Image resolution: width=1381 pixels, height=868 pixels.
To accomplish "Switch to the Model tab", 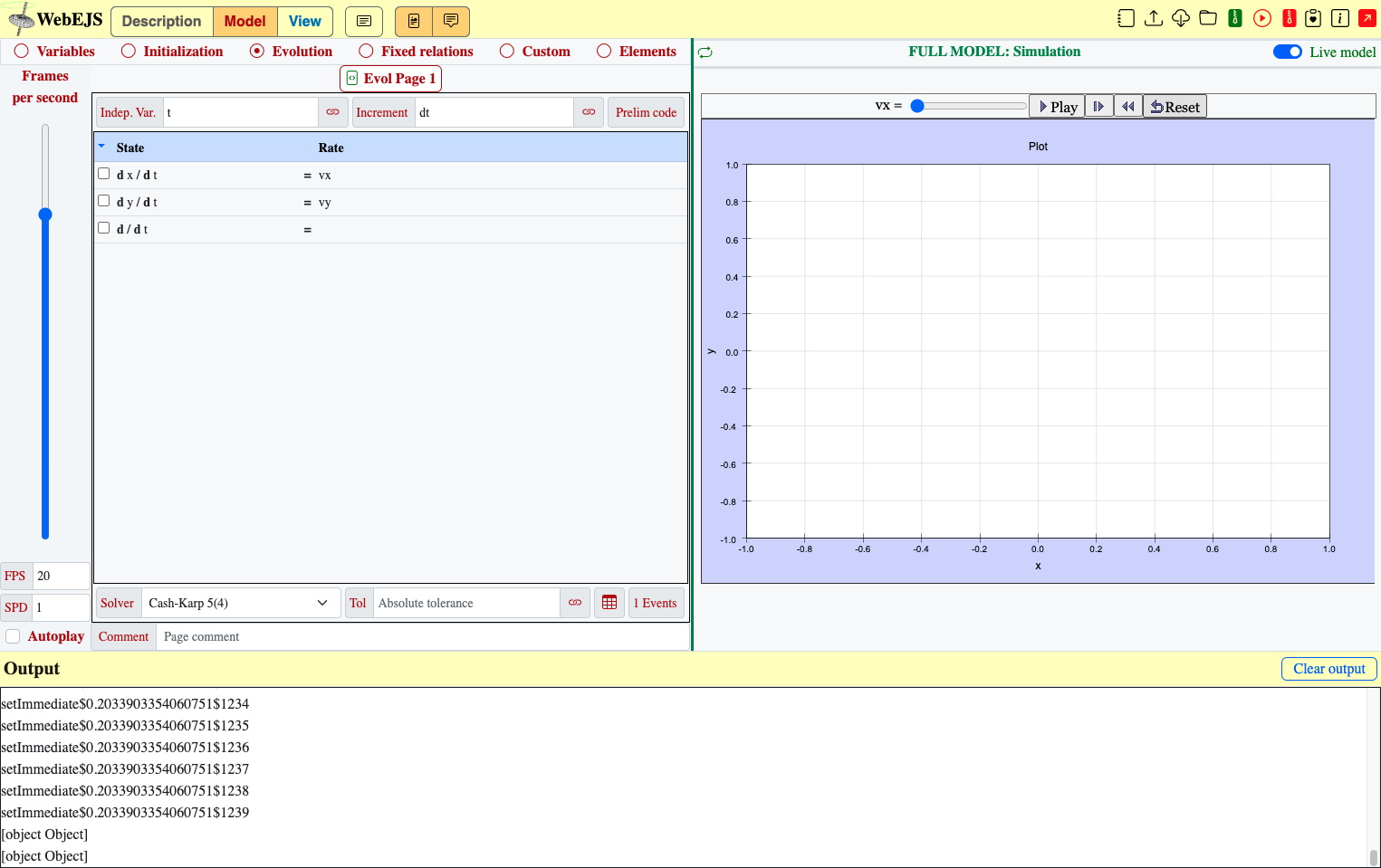I will click(245, 21).
